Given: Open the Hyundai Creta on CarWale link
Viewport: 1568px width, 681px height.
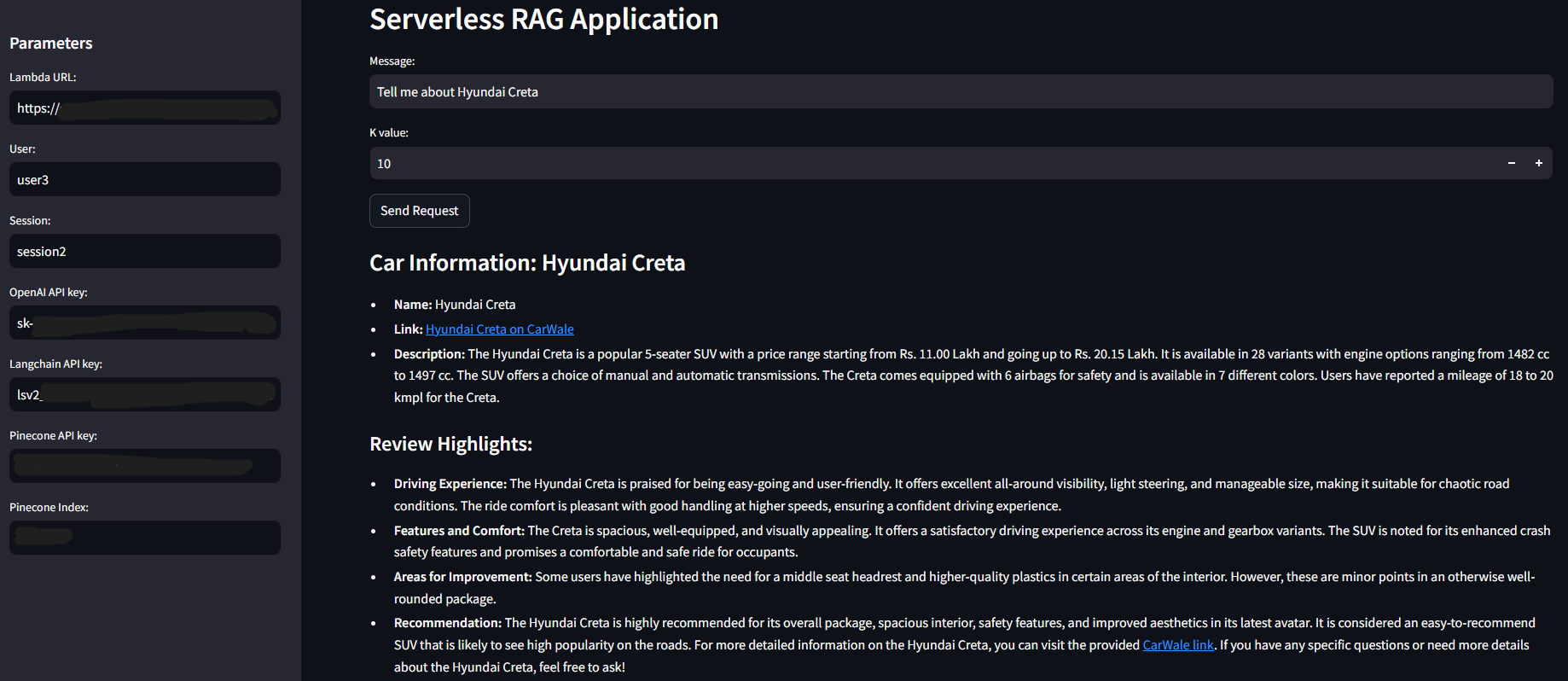Looking at the screenshot, I should coord(500,329).
